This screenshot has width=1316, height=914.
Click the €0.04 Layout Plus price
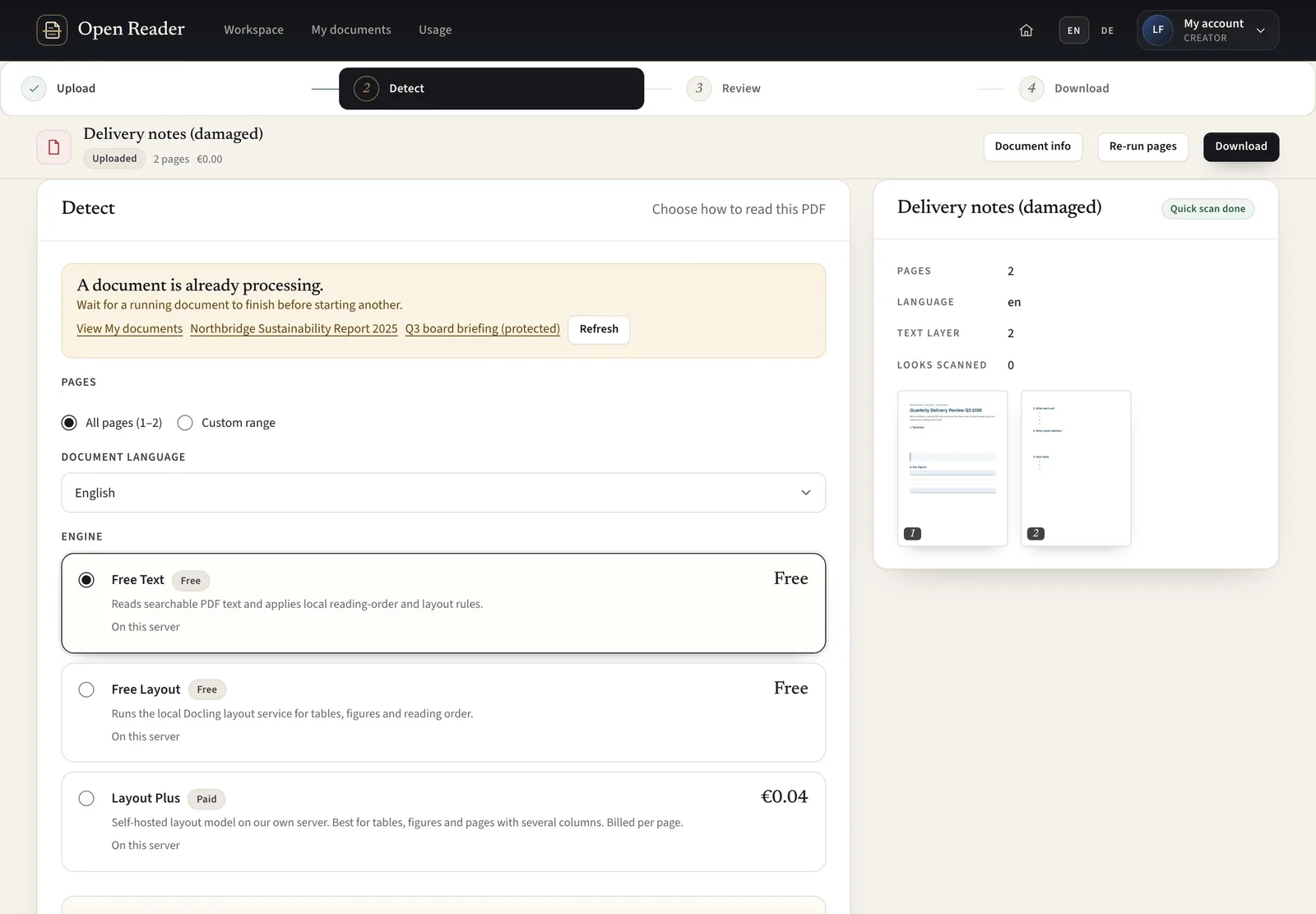784,796
